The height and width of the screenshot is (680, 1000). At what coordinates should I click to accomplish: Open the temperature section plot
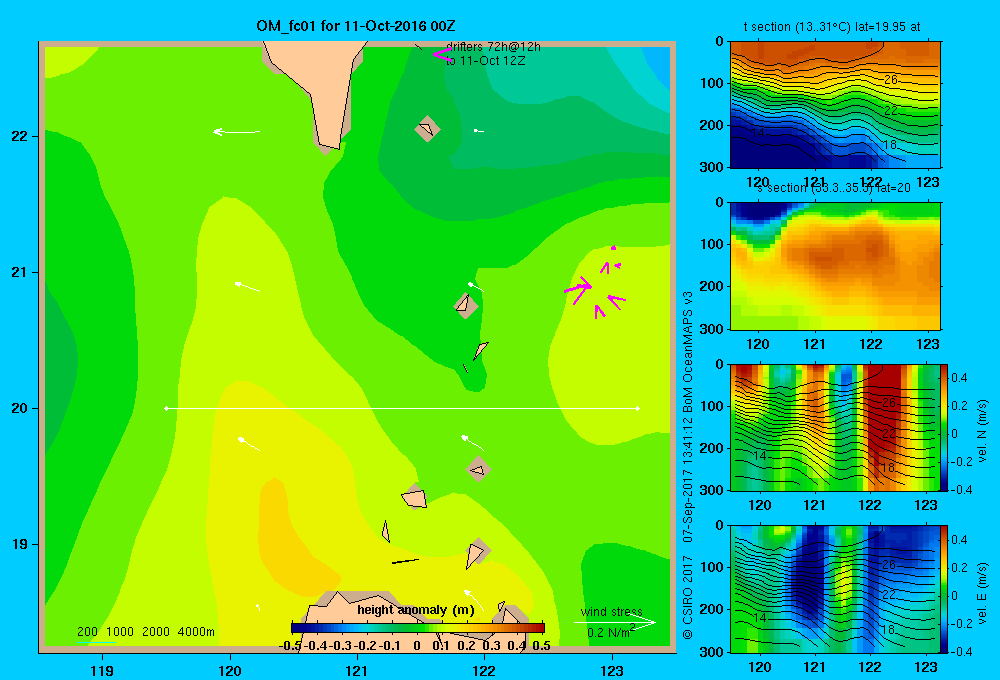pyautogui.click(x=835, y=105)
